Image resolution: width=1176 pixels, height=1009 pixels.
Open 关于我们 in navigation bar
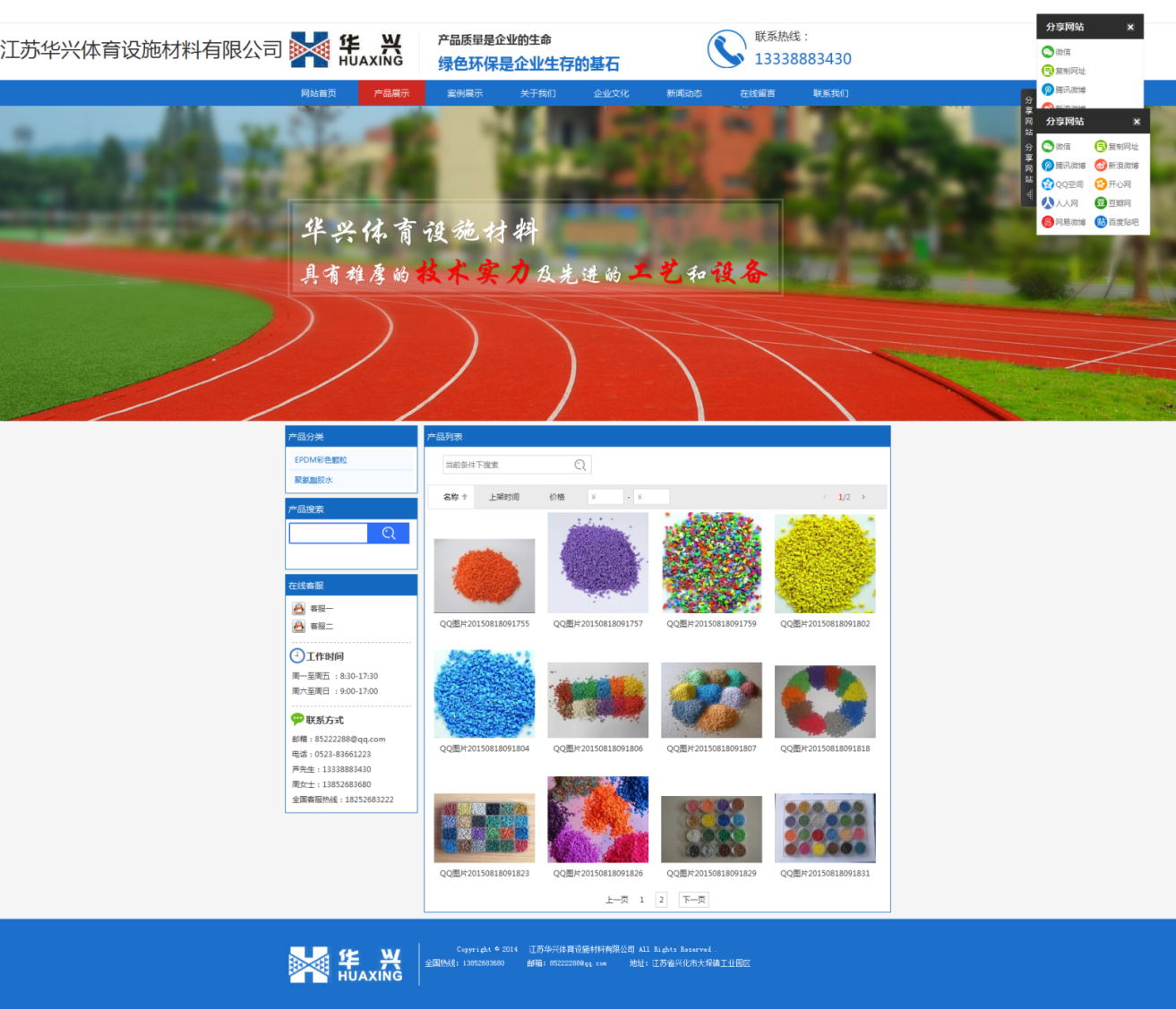538,93
